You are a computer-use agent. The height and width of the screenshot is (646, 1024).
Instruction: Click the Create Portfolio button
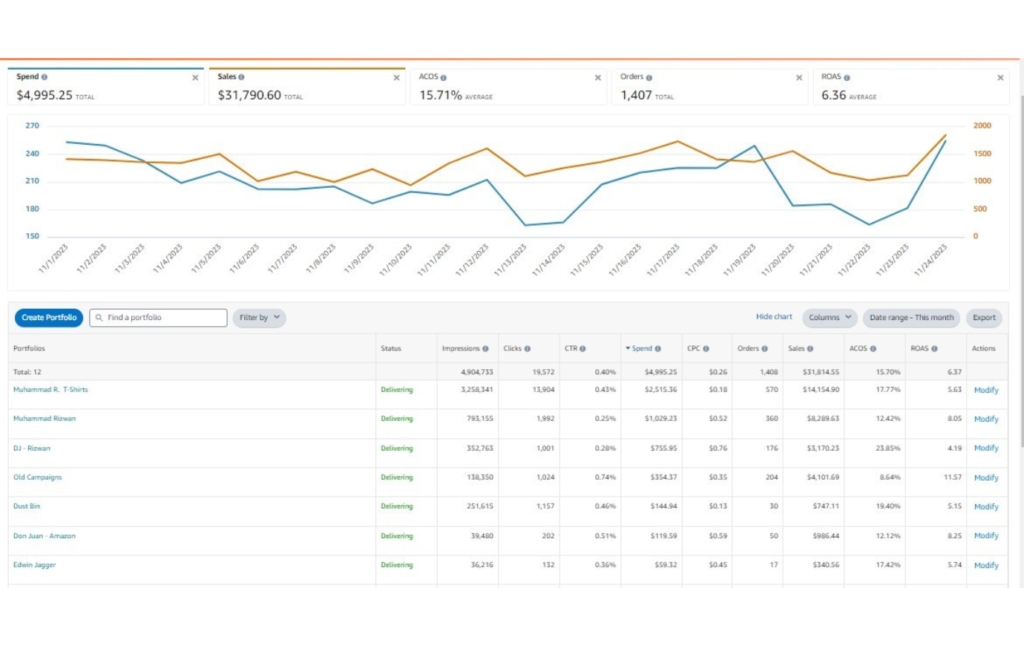[x=49, y=317]
